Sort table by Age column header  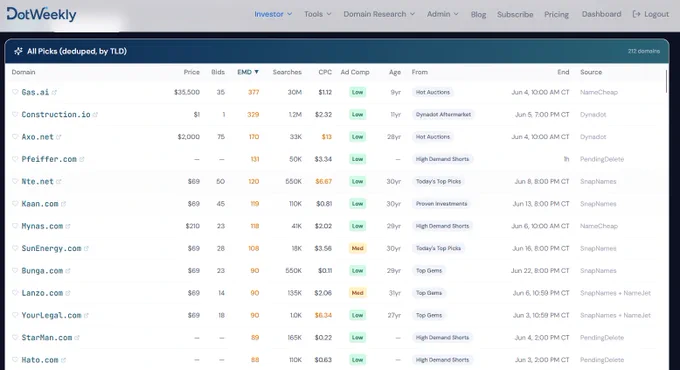coord(395,72)
